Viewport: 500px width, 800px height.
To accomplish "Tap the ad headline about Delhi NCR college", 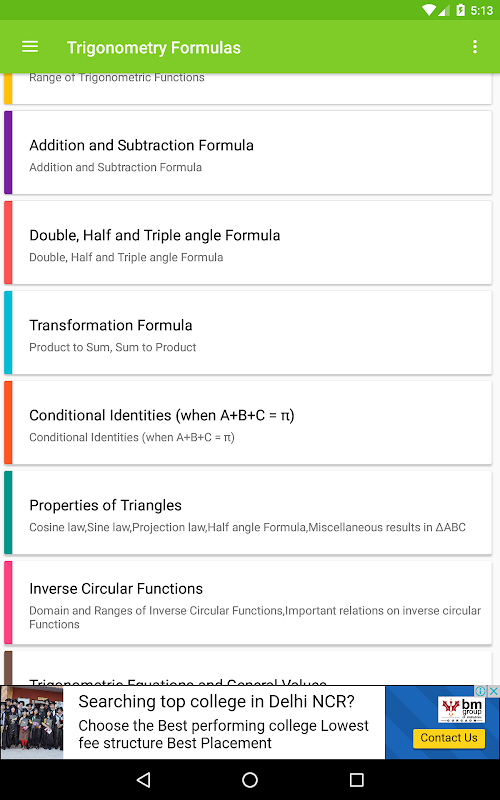I will point(216,702).
